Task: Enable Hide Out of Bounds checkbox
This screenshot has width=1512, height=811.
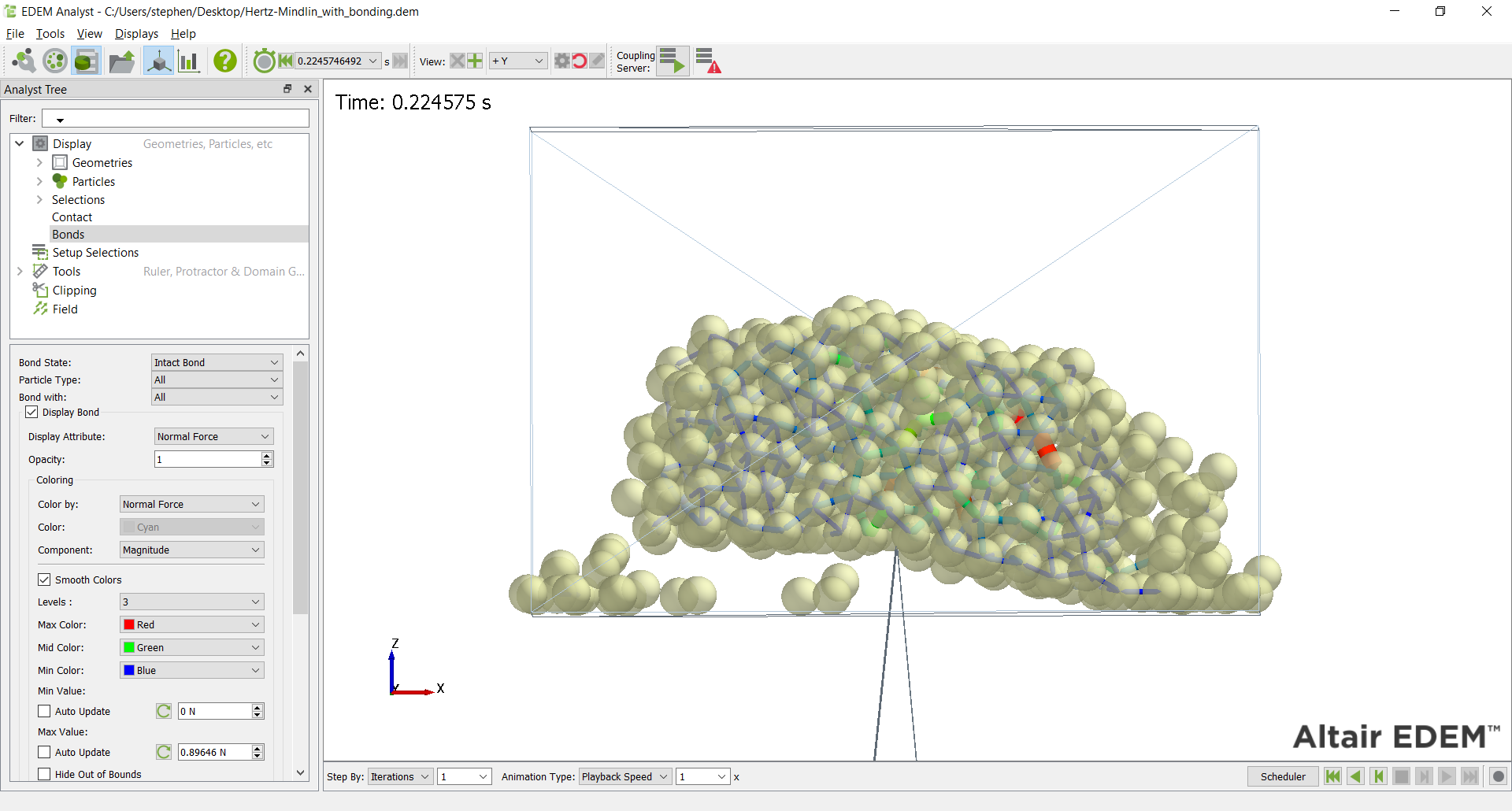Action: (45, 774)
